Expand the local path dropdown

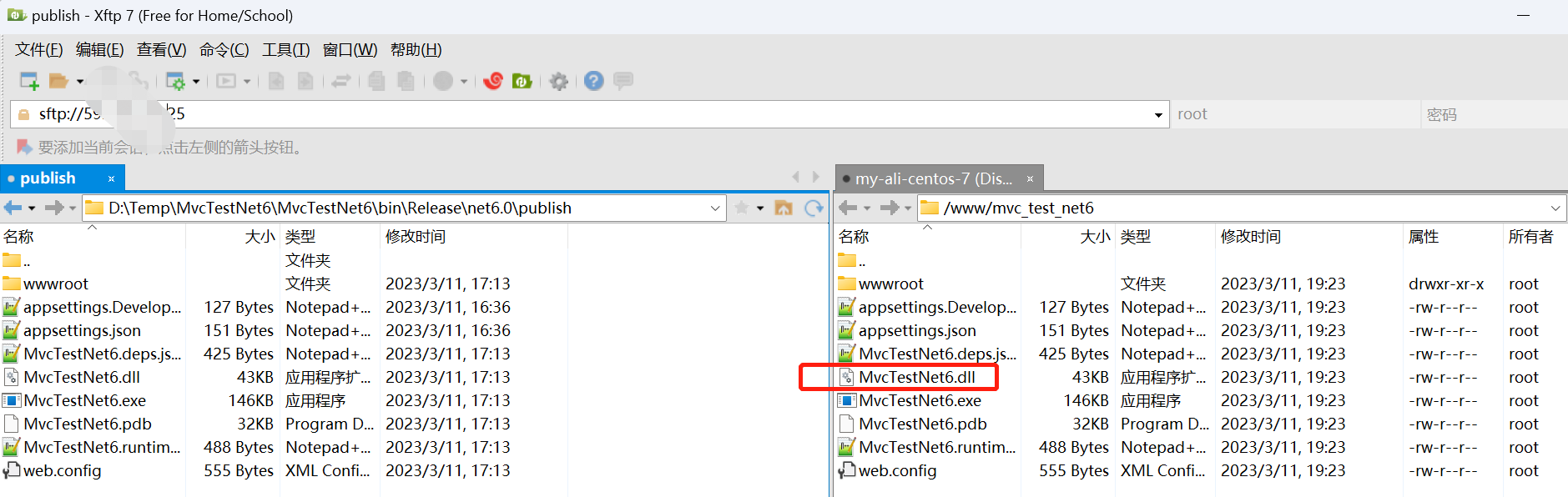tap(715, 208)
